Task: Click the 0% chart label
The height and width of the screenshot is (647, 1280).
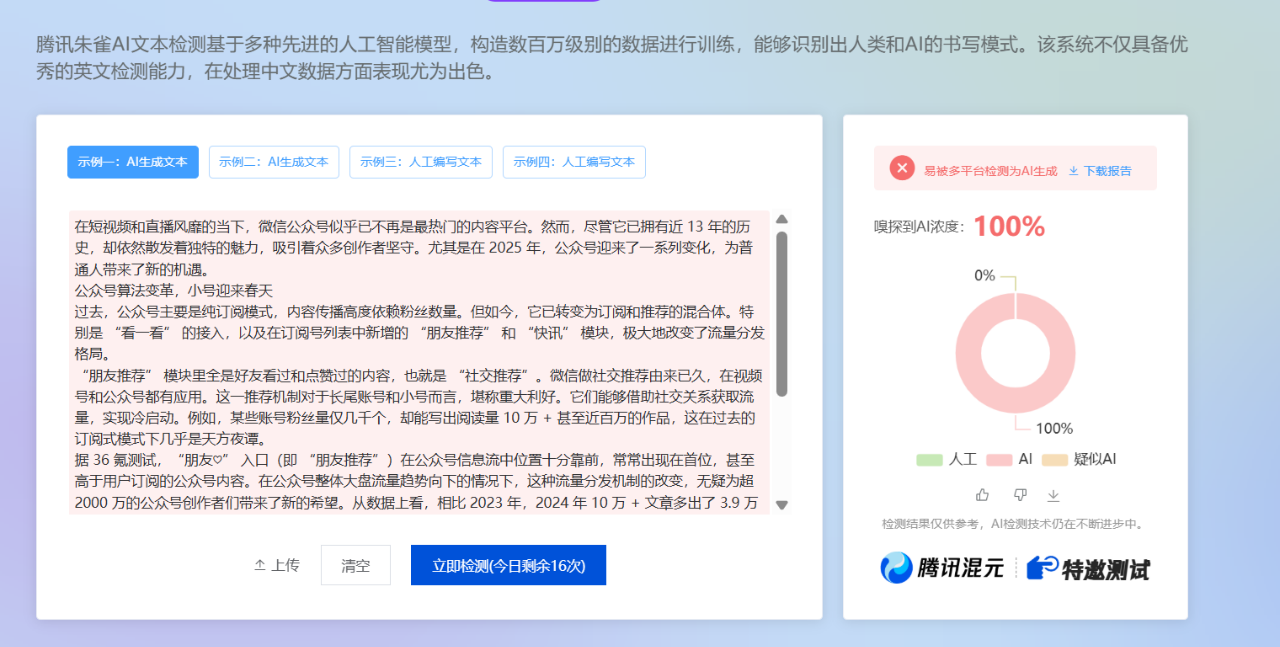Action: 985,275
